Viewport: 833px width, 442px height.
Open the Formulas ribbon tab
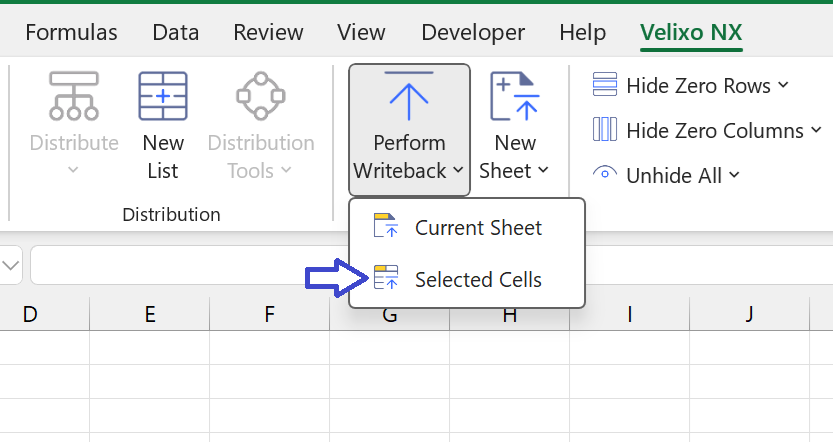click(71, 32)
